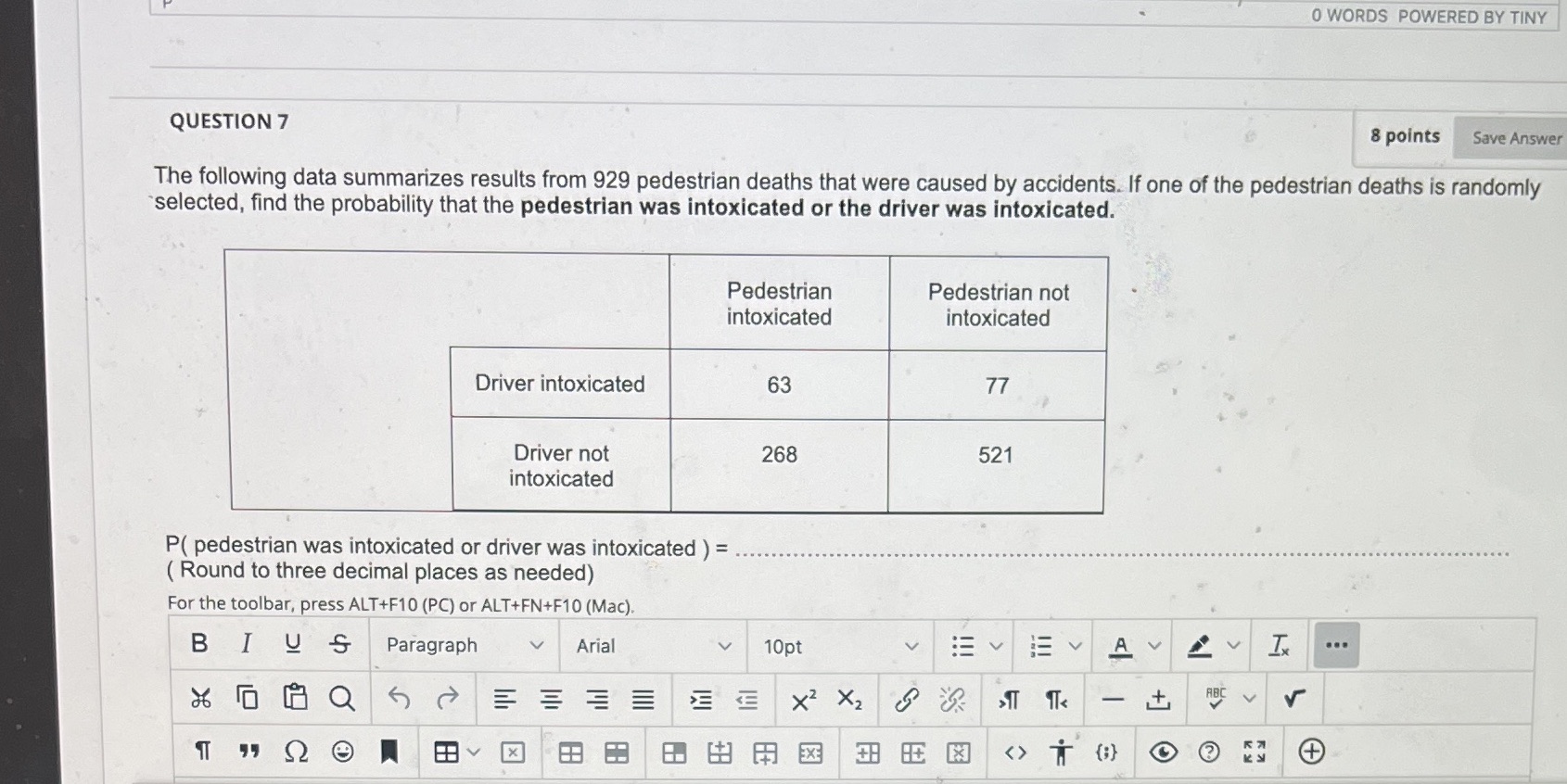Open find and replace search

tap(341, 698)
